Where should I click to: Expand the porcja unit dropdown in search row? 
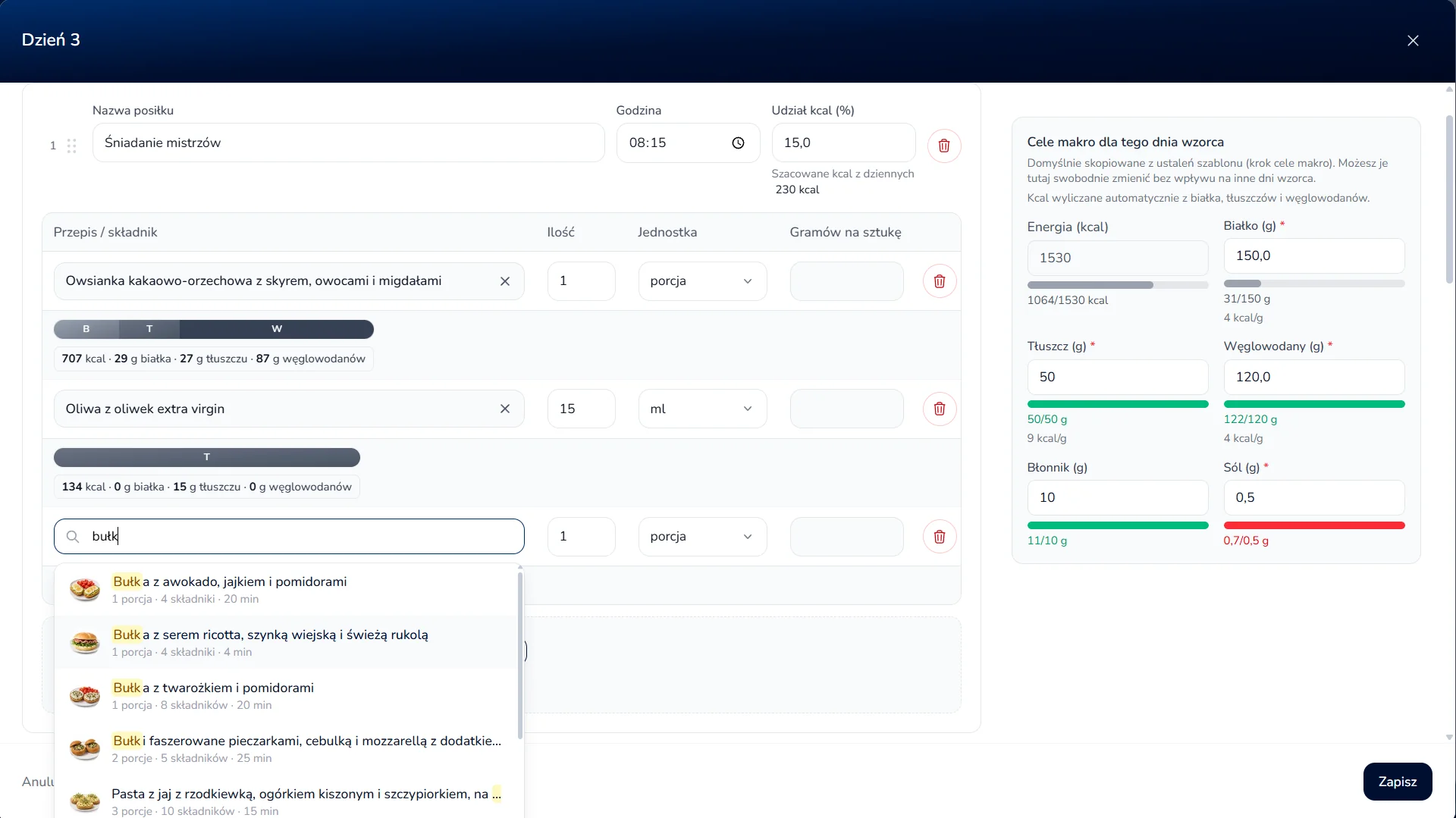pyautogui.click(x=702, y=537)
